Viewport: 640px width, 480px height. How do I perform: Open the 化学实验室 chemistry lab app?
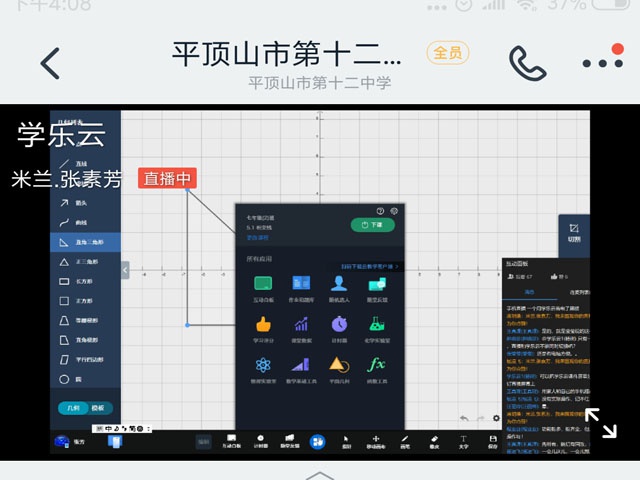(376, 325)
